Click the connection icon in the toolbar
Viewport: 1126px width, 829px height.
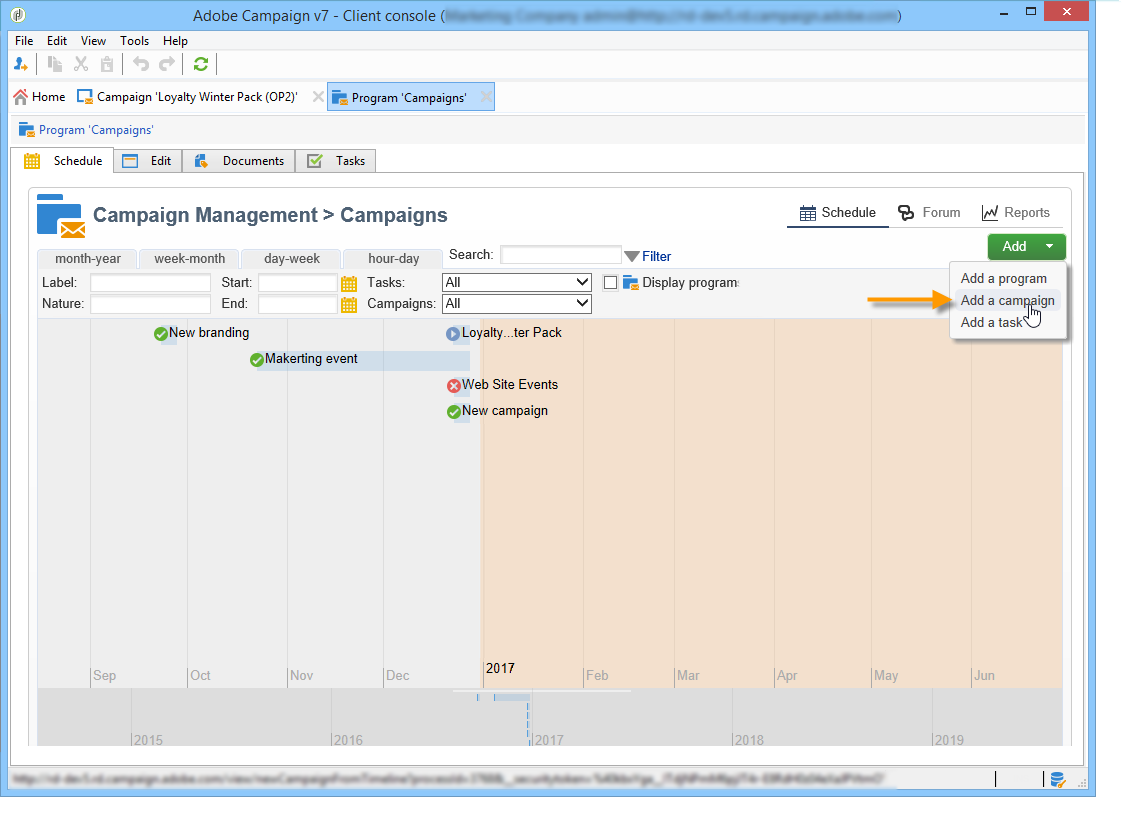(x=21, y=65)
